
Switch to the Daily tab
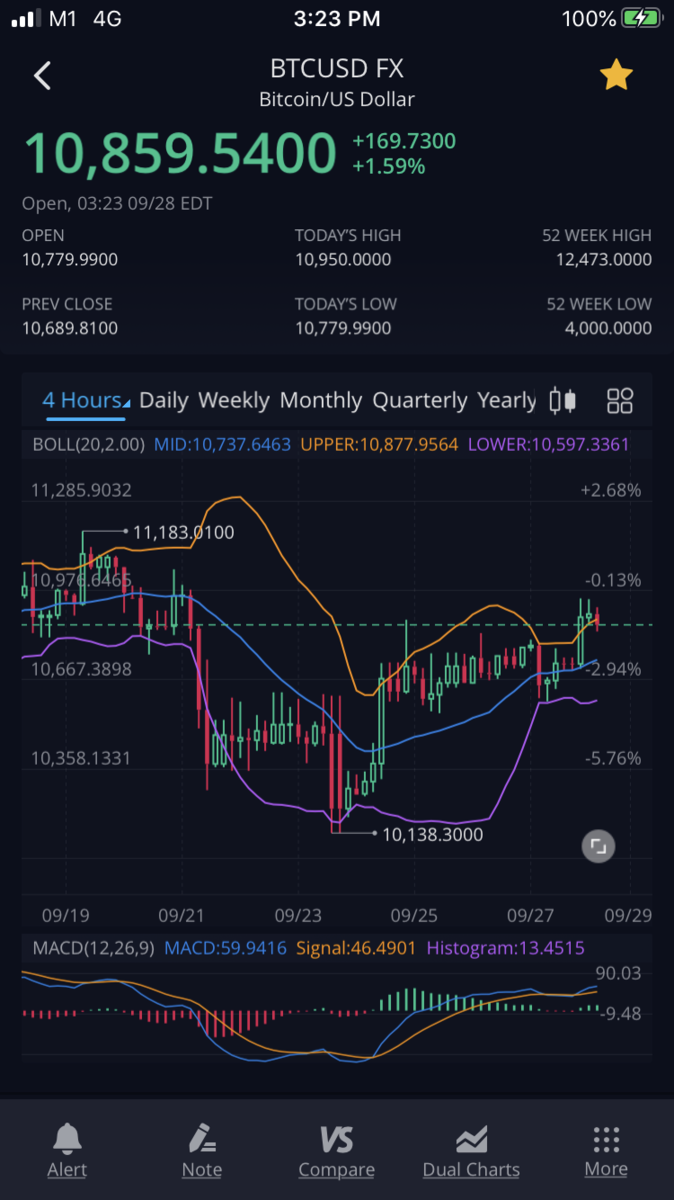coord(164,401)
